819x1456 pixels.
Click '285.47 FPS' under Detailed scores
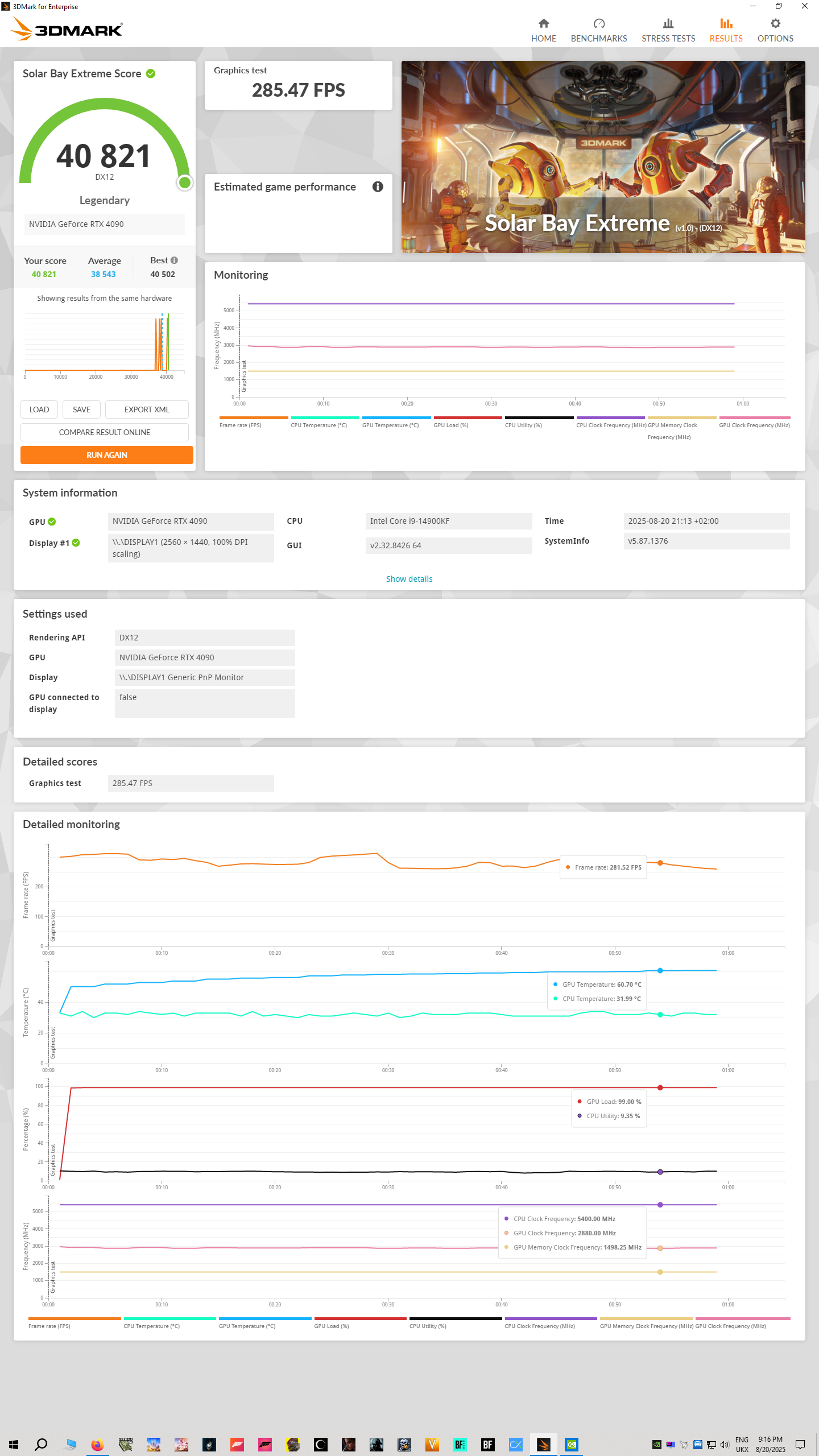click(191, 783)
